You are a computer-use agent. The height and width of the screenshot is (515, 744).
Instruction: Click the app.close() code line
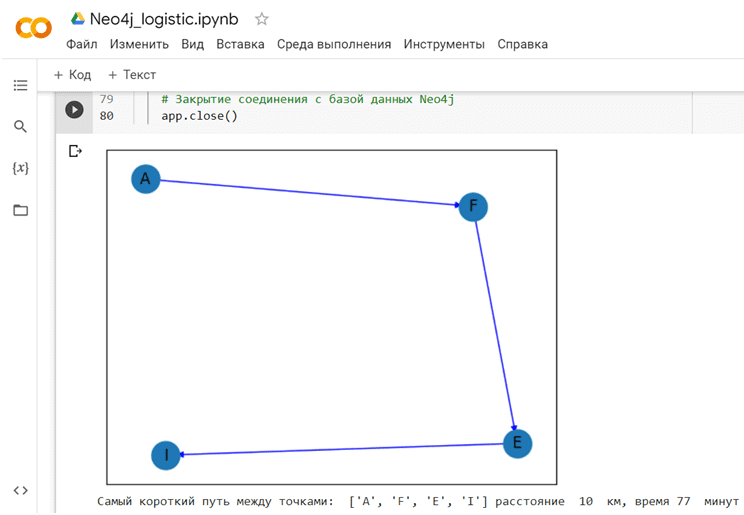pyautogui.click(x=199, y=116)
